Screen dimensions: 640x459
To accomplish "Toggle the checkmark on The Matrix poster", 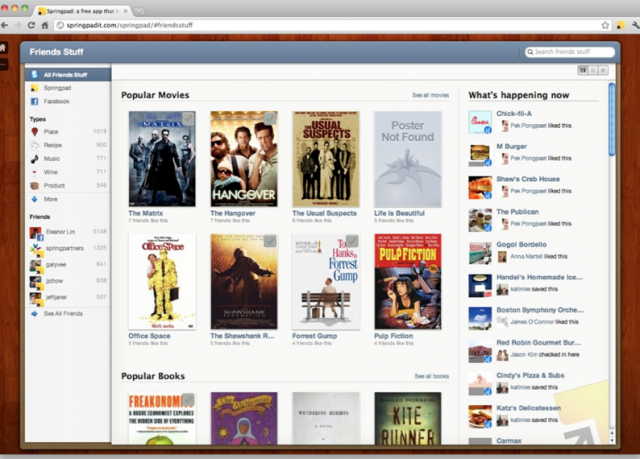I will [x=188, y=118].
